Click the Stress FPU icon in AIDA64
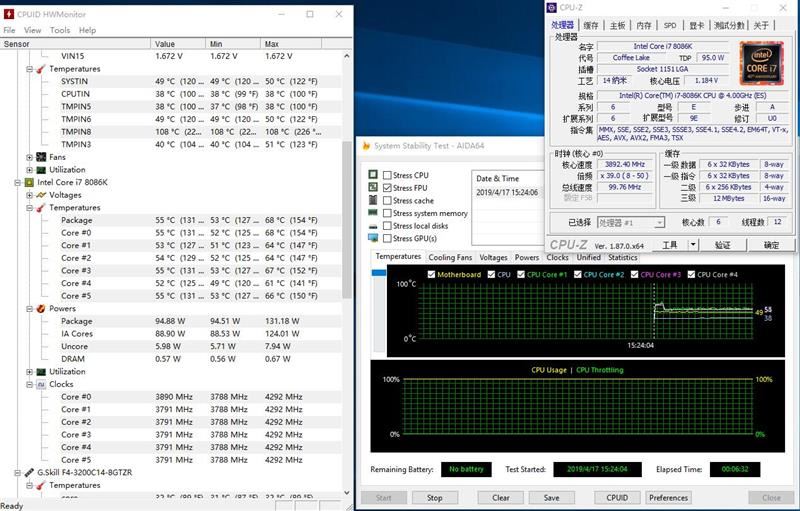800x511 pixels. (373, 188)
